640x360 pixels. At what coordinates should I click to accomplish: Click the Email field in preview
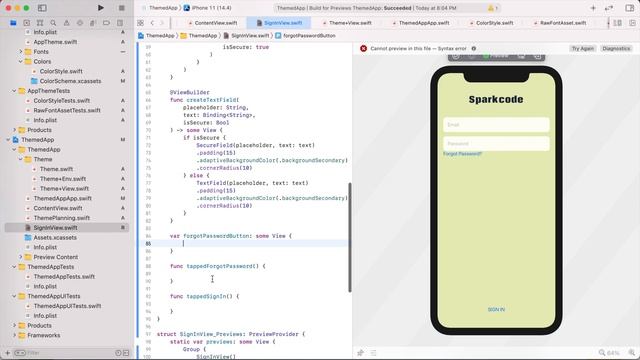pos(496,124)
